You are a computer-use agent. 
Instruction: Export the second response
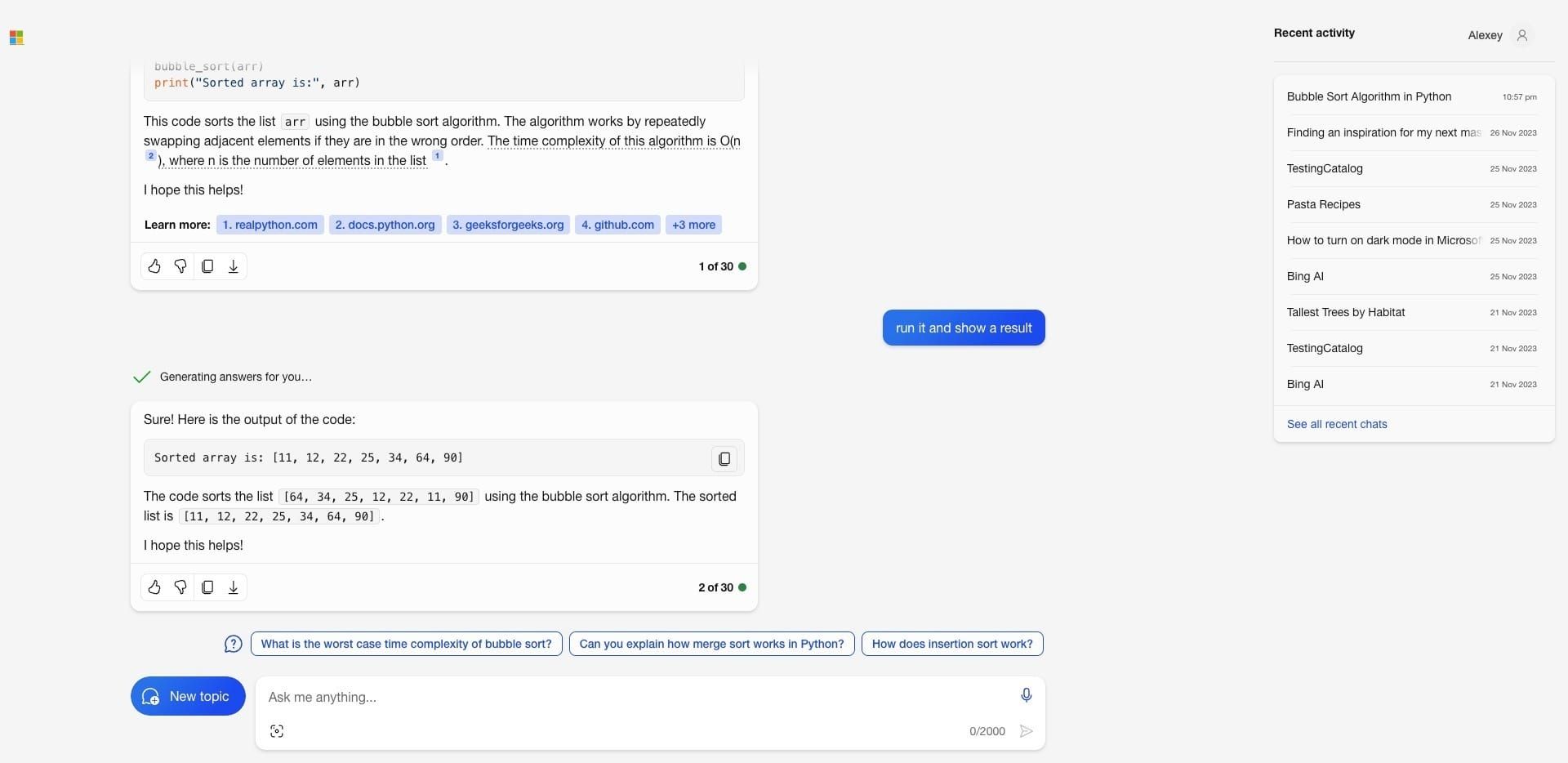coord(233,587)
